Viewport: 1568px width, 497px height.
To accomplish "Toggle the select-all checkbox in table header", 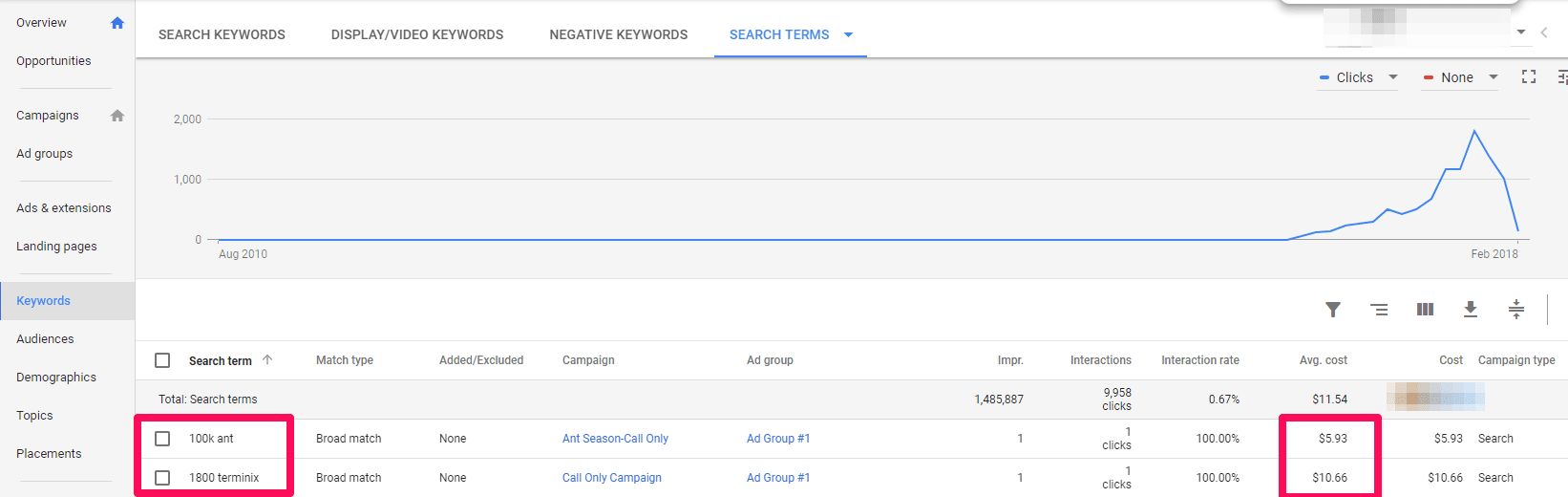I will pyautogui.click(x=162, y=360).
